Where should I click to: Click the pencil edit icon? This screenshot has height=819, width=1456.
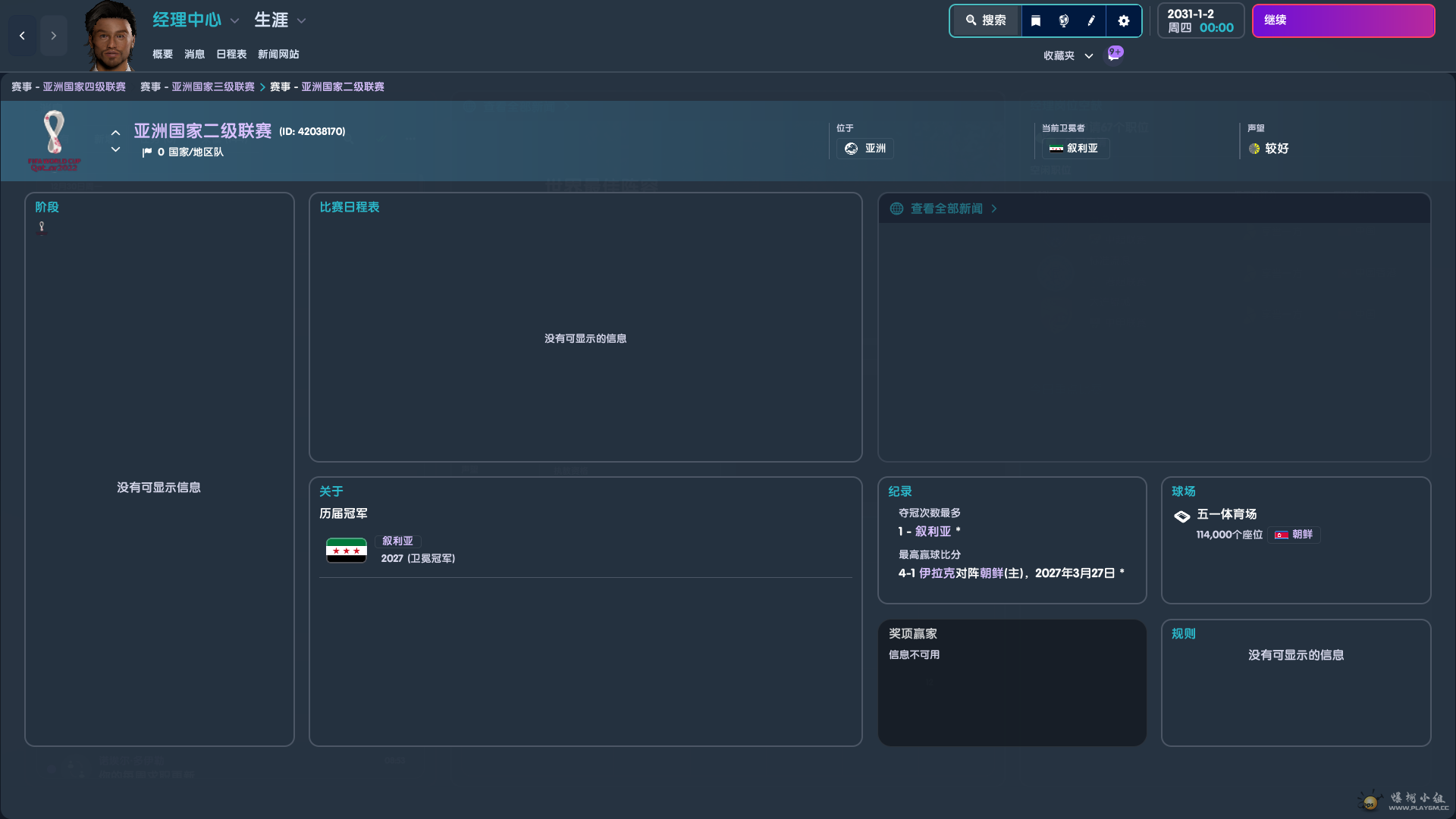pos(1091,20)
